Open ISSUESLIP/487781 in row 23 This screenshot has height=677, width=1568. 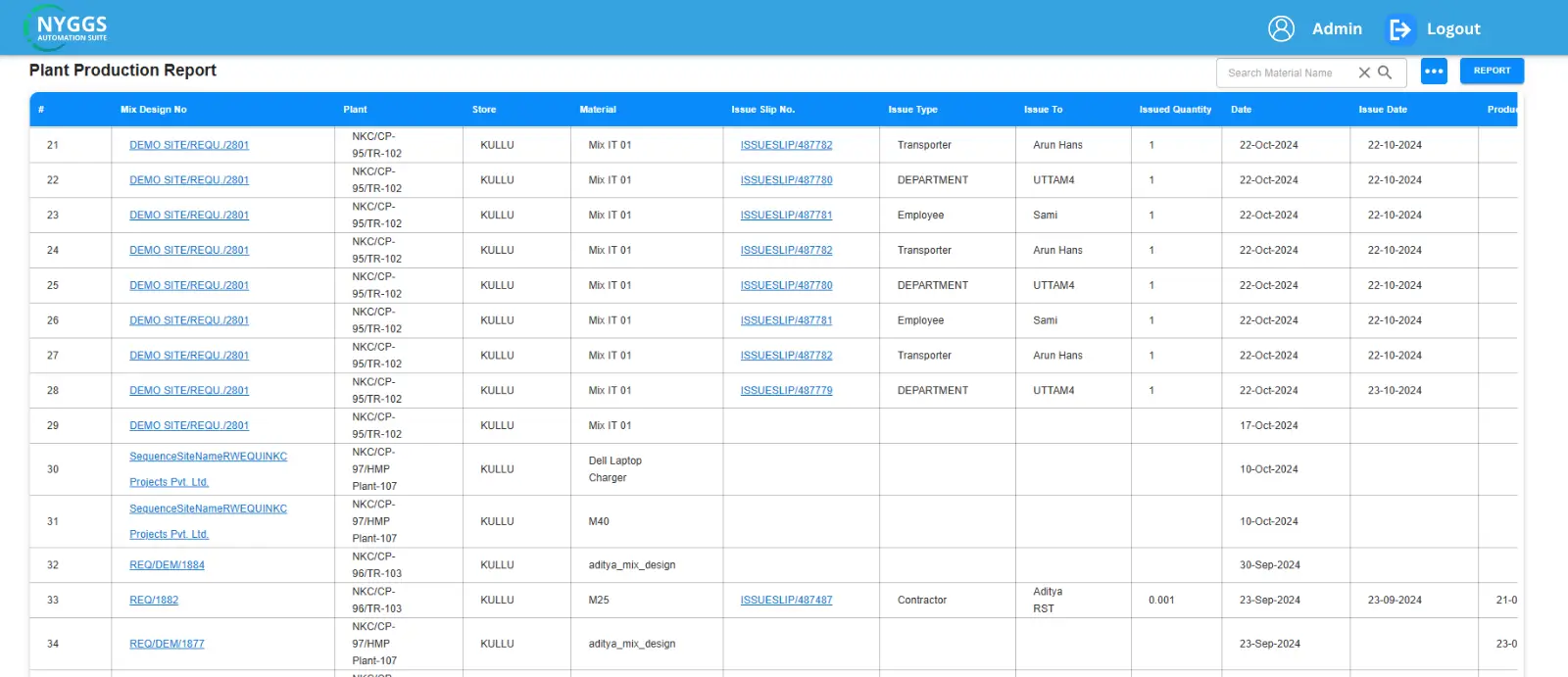tap(786, 215)
